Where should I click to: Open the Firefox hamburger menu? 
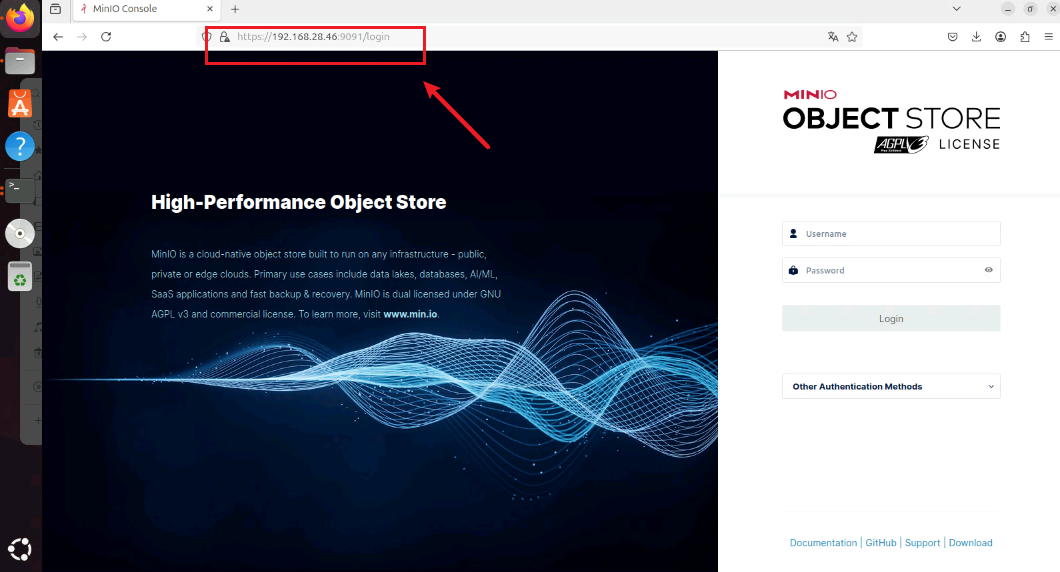coord(1049,37)
